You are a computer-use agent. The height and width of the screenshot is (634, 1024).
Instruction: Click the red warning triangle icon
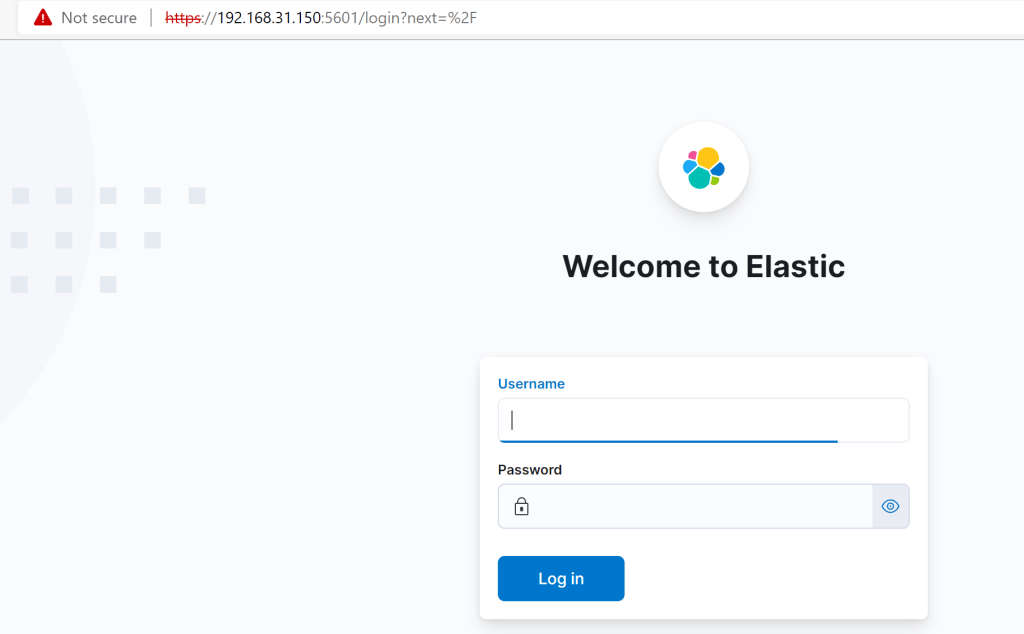(x=42, y=18)
